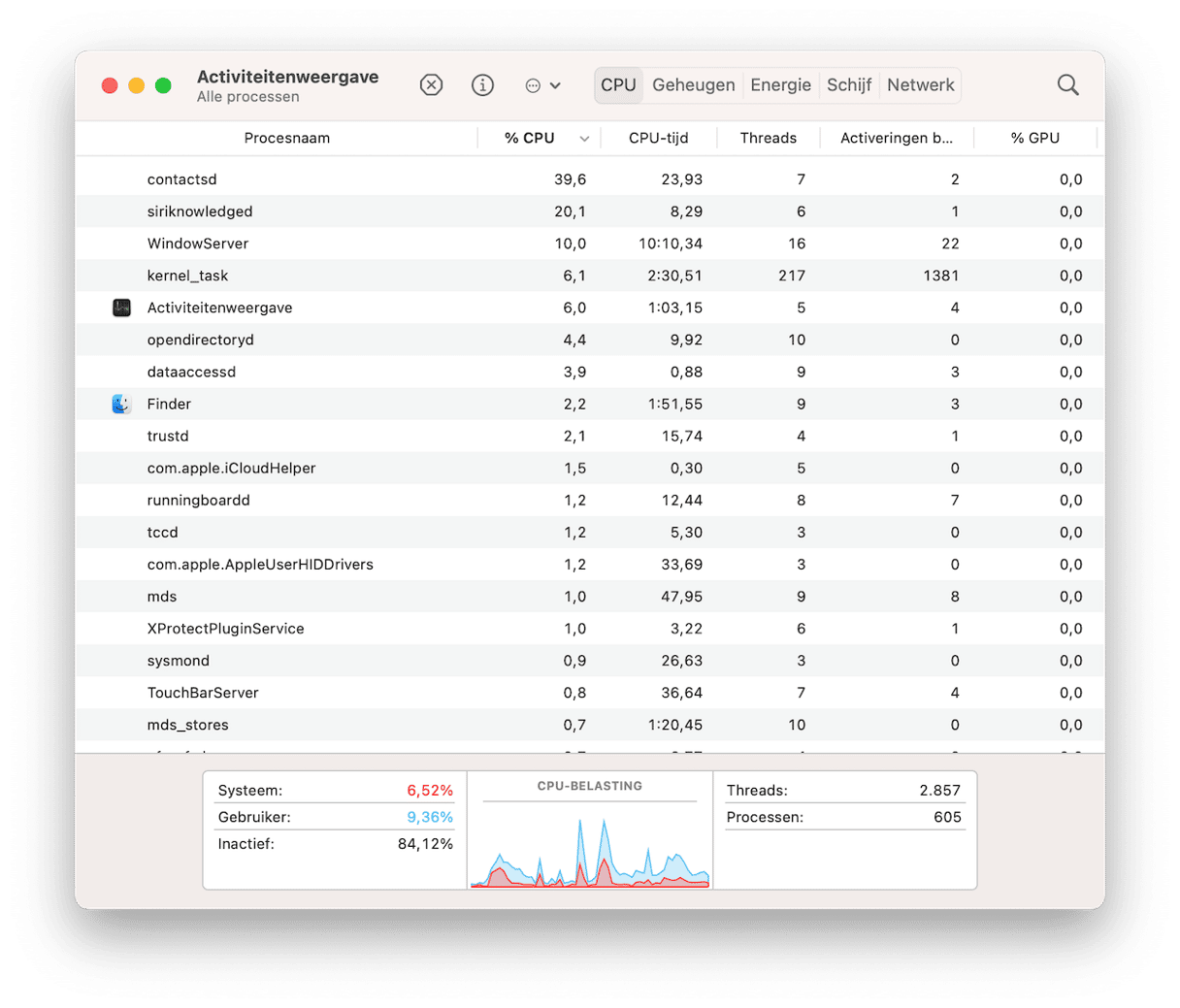Screen dimensions: 1180x1008
Task: Select the dataaccessd process
Action: [x=590, y=372]
